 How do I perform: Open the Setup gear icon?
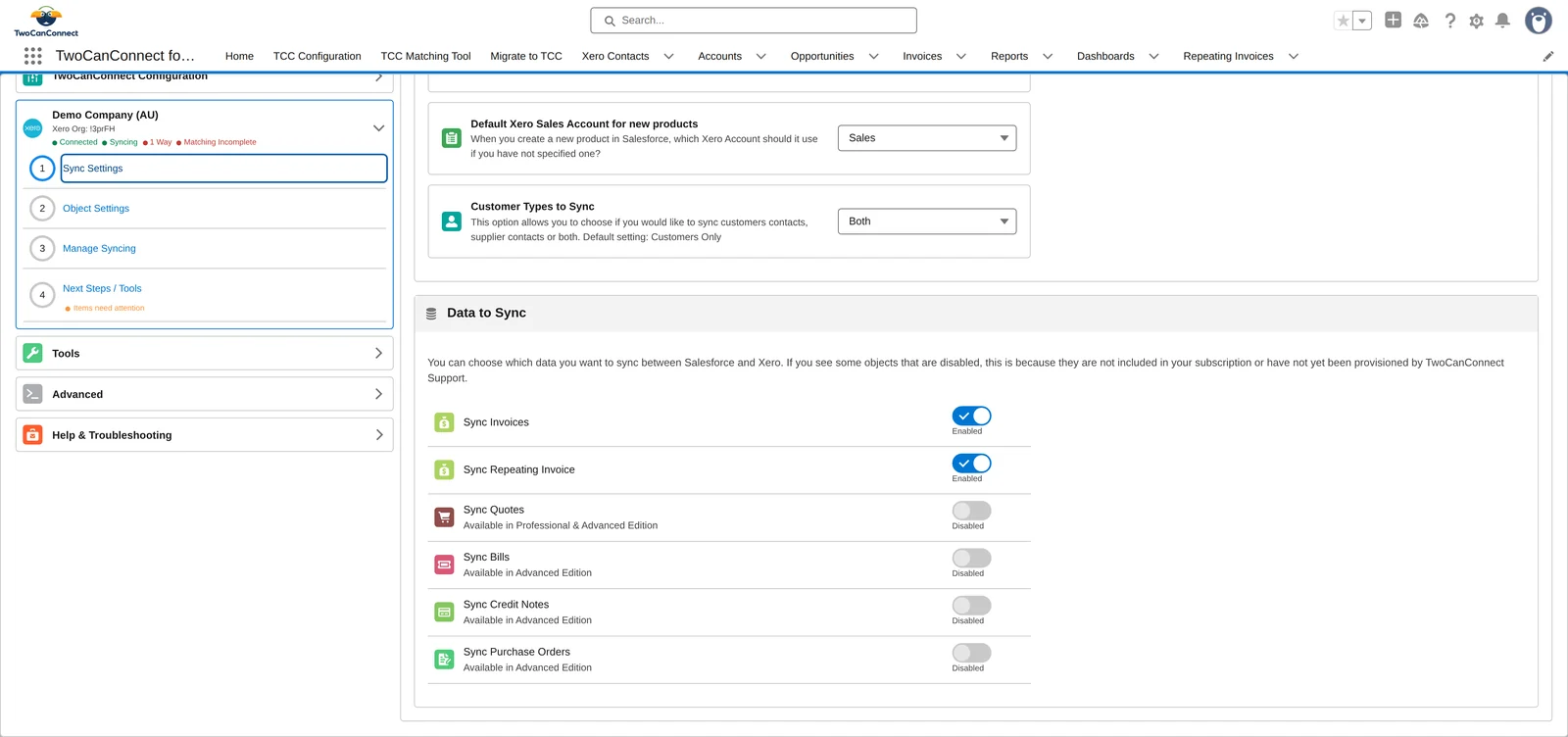click(x=1476, y=21)
